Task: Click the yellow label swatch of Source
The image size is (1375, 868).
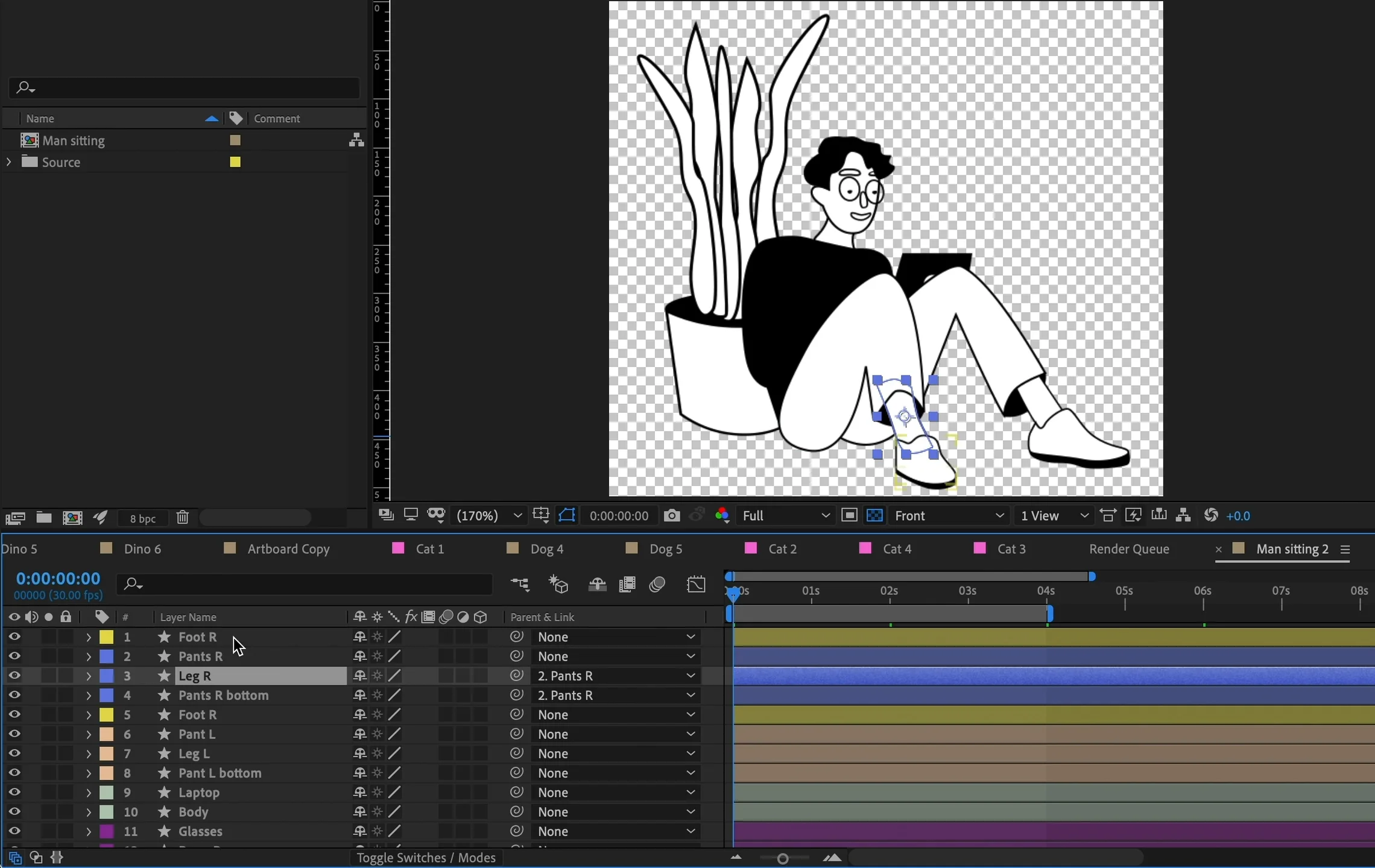Action: pyautogui.click(x=235, y=162)
